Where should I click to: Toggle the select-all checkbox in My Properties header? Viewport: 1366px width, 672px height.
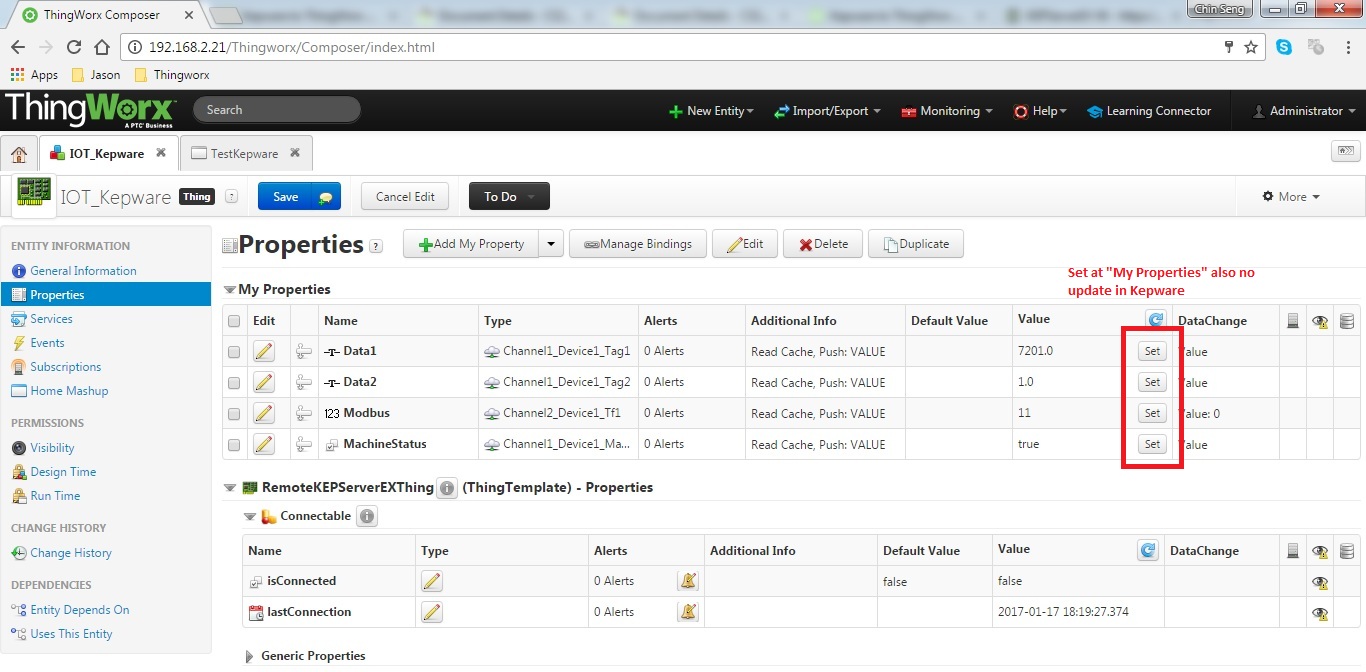point(234,321)
